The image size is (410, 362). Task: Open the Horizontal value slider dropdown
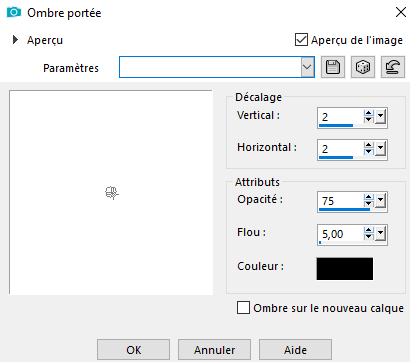380,149
